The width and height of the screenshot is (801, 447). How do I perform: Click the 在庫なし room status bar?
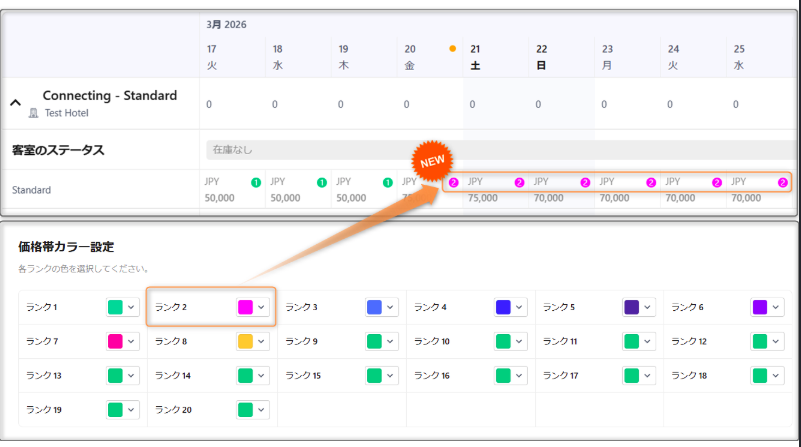[x=503, y=150]
